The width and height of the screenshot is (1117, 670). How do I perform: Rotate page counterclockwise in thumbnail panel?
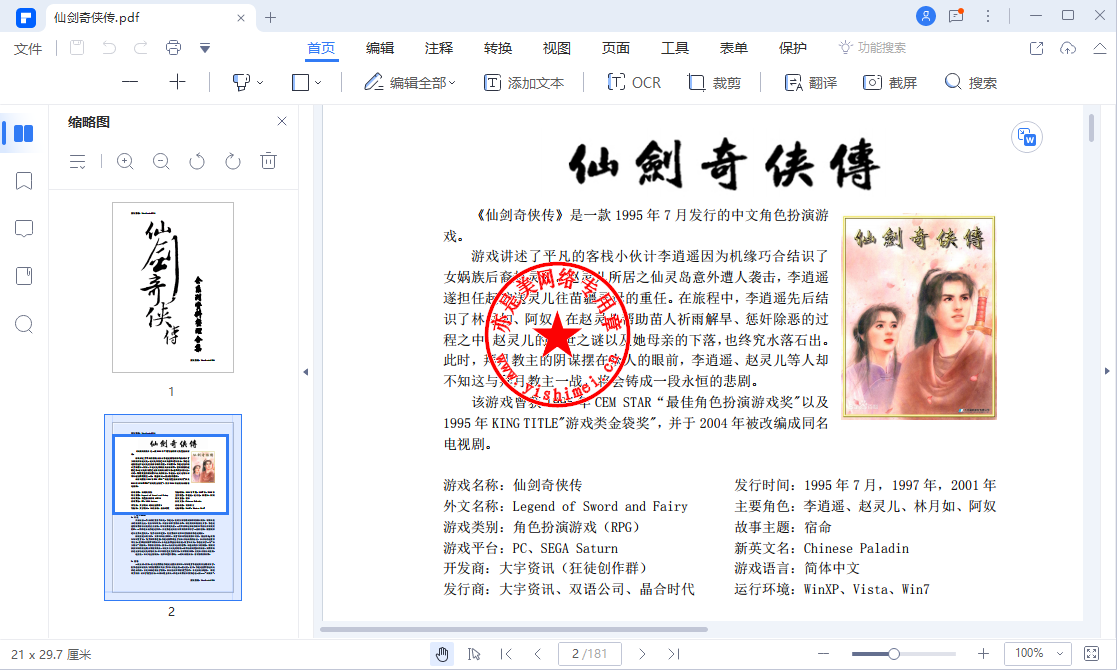[x=197, y=162]
